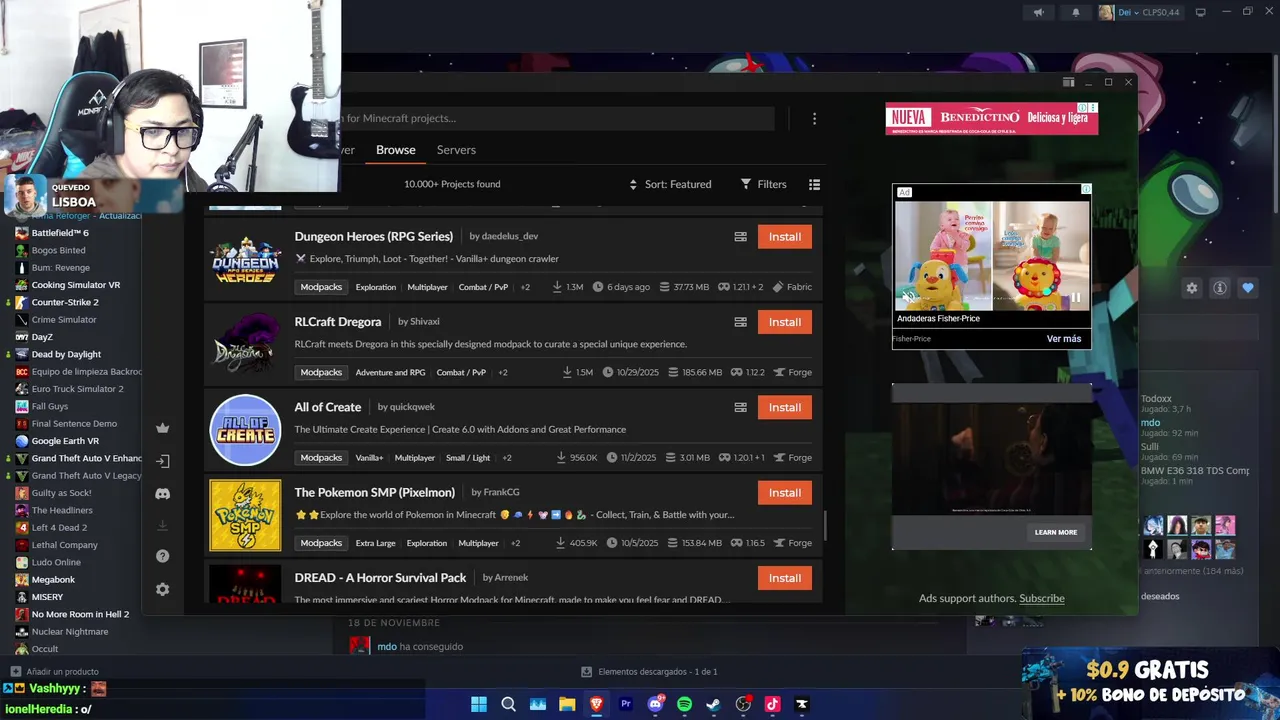Install The Pokemon SMP (Pixelmon)
This screenshot has height=720, width=1280.
[784, 492]
